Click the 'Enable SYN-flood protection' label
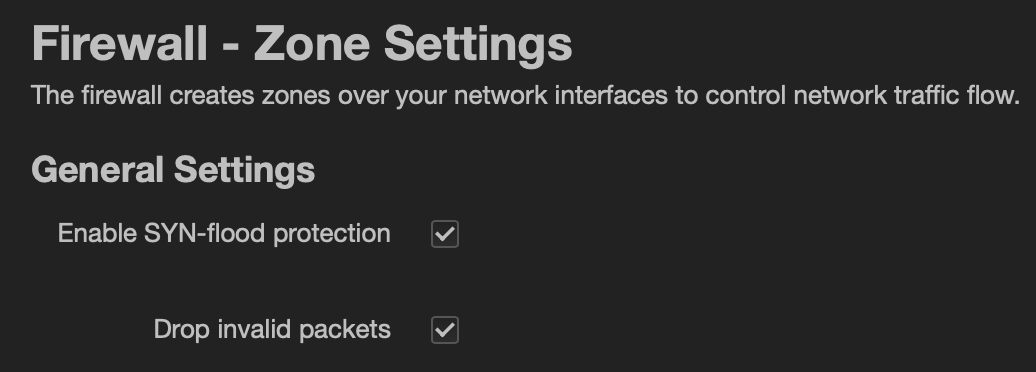1036x372 pixels. [x=224, y=234]
